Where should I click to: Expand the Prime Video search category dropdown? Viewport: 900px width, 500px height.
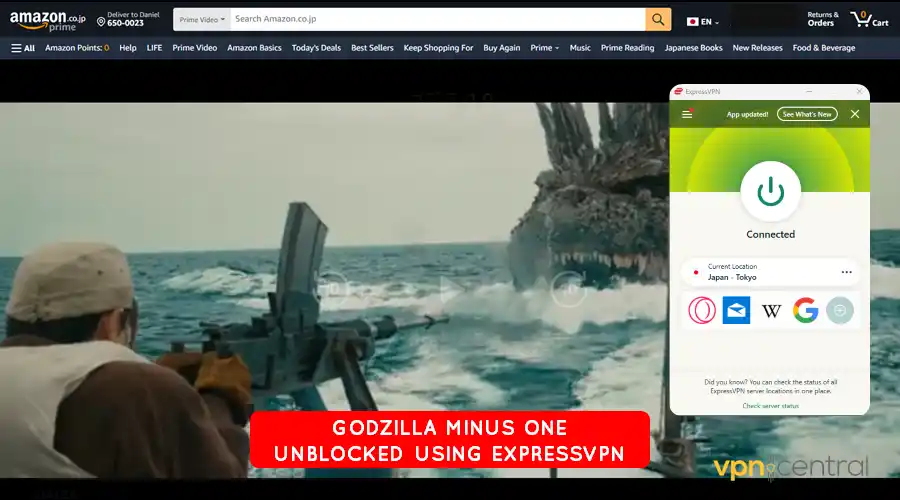click(x=202, y=20)
